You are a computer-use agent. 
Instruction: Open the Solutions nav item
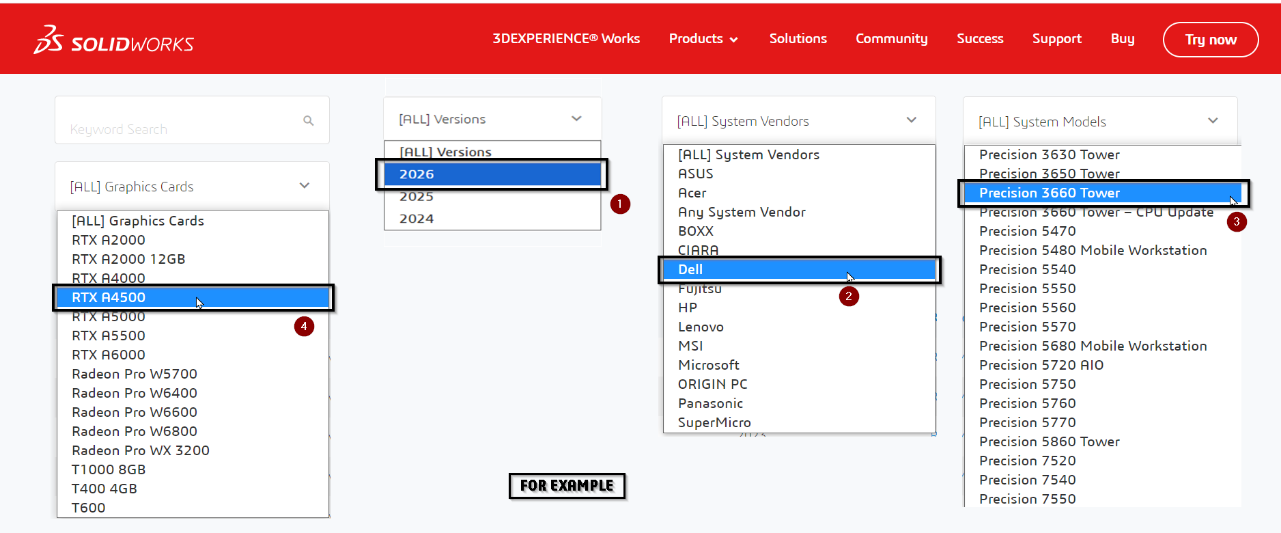tap(797, 39)
